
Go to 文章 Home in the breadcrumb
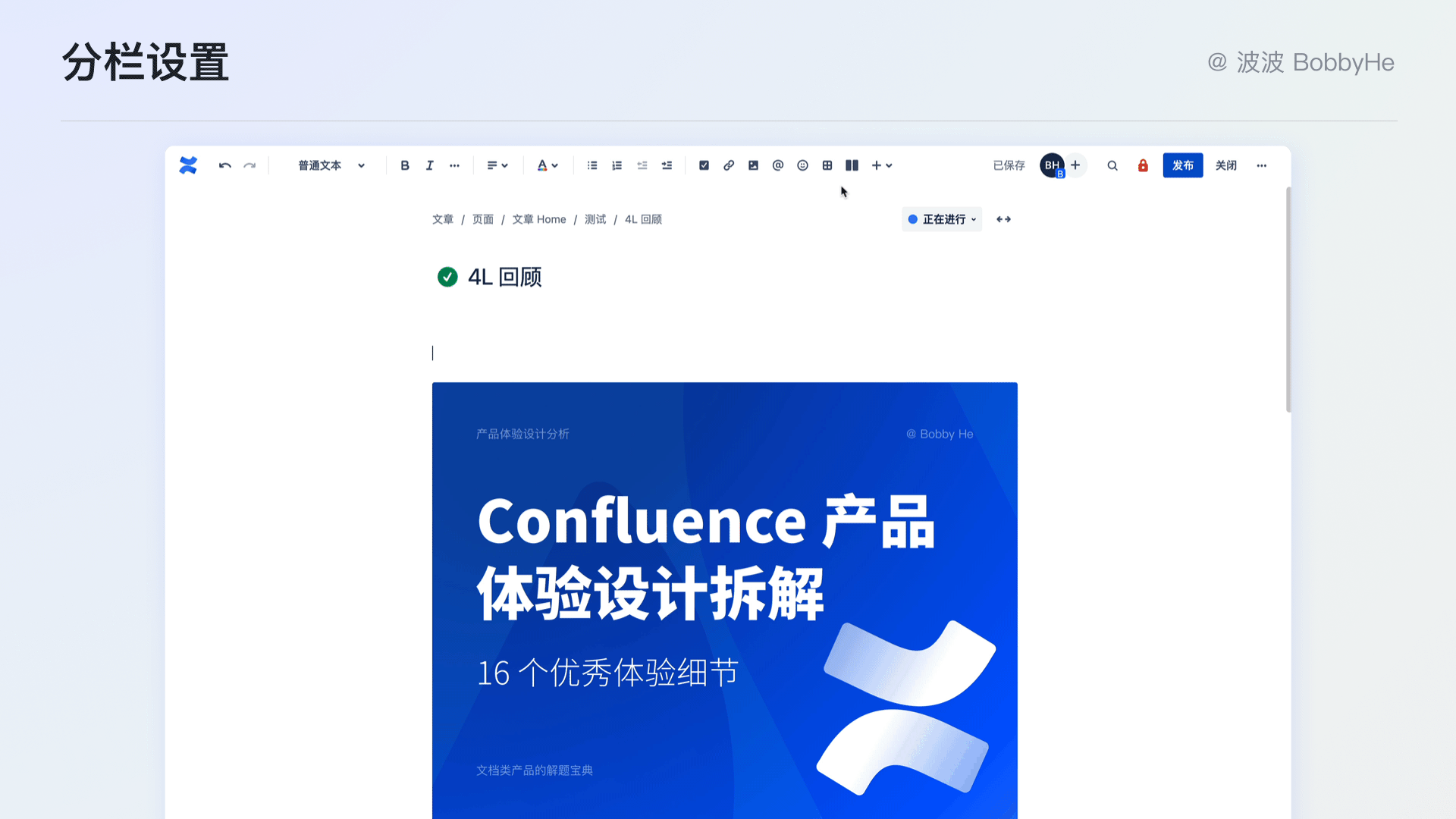click(x=539, y=219)
